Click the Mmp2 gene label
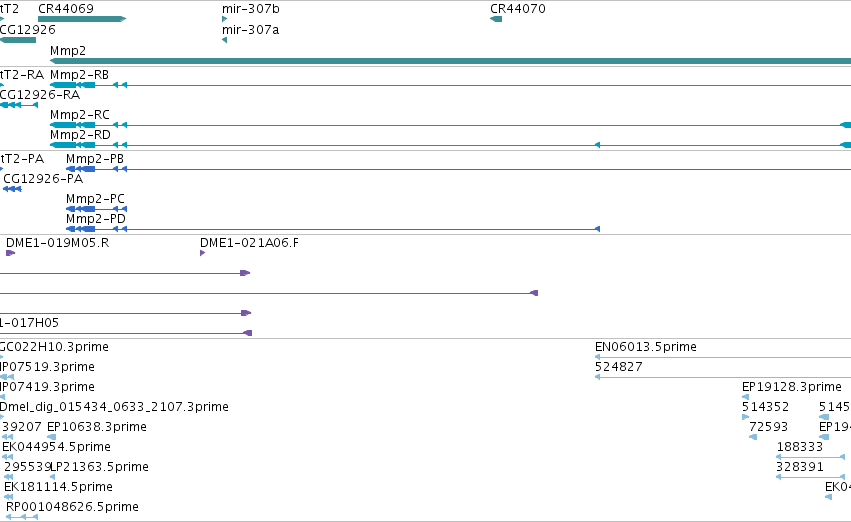Image resolution: width=851 pixels, height=522 pixels. (x=68, y=51)
